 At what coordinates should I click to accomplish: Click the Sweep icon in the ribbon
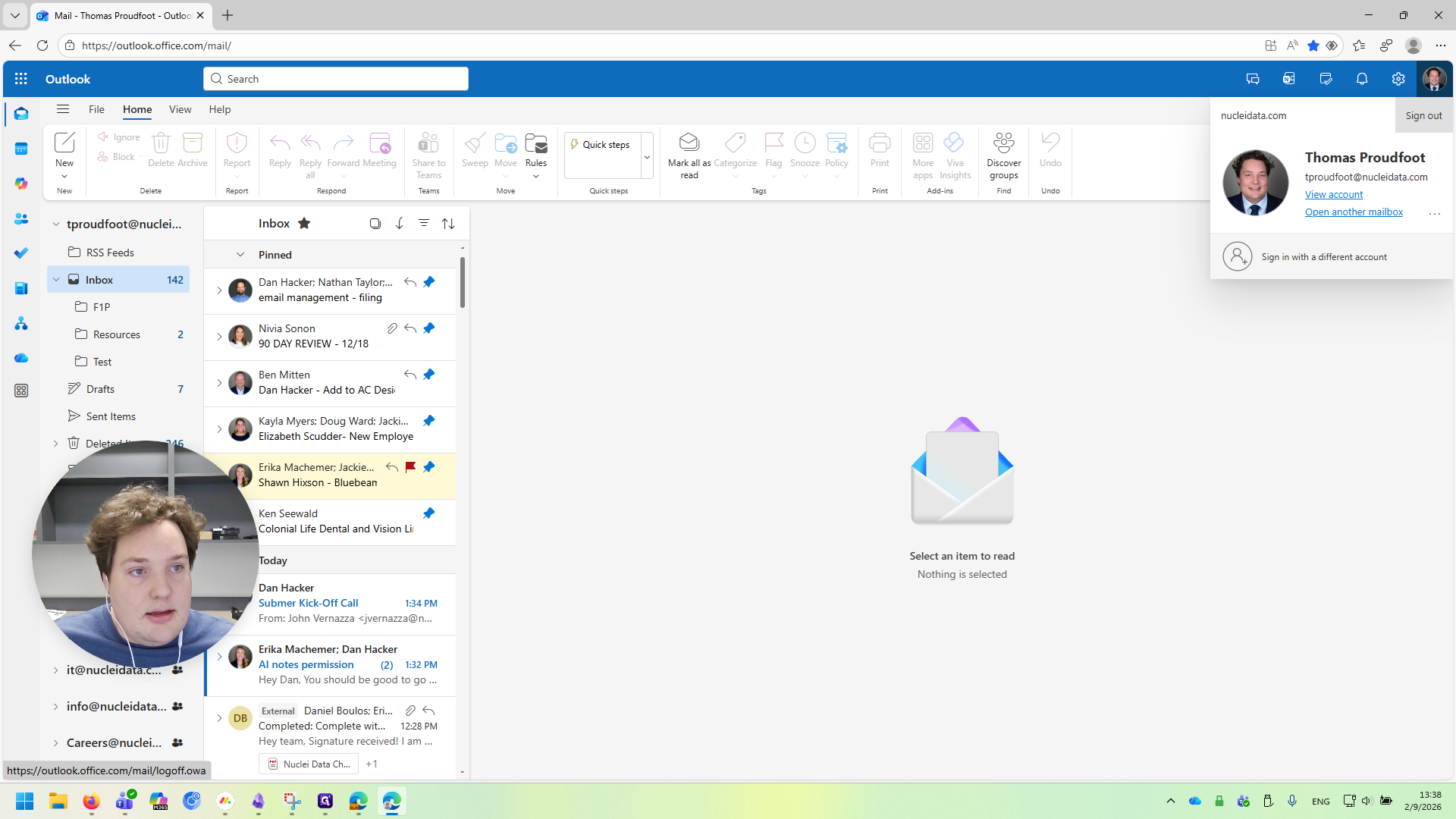point(475,143)
